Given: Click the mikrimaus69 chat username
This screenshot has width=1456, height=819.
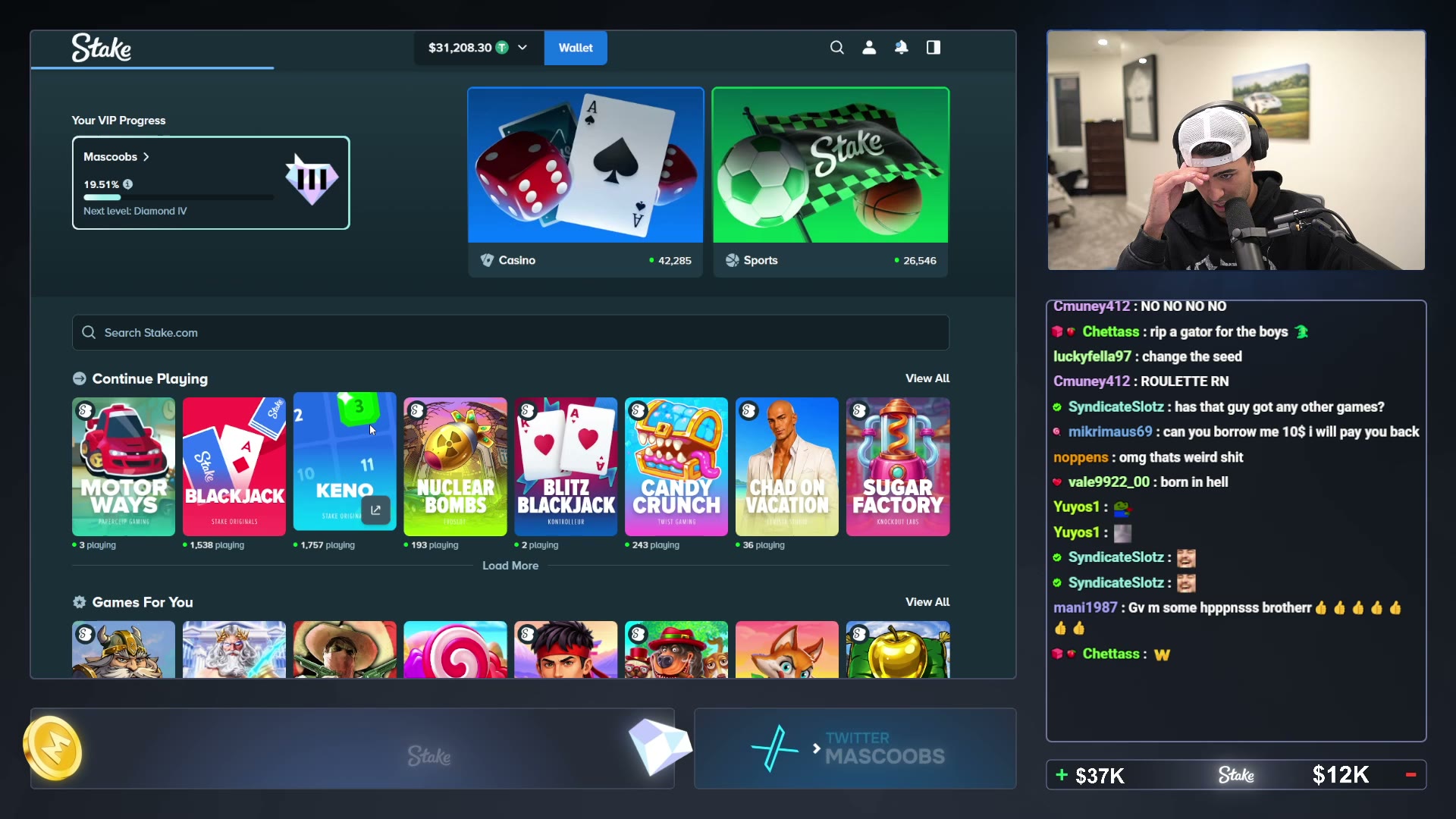Looking at the screenshot, I should pos(1110,432).
